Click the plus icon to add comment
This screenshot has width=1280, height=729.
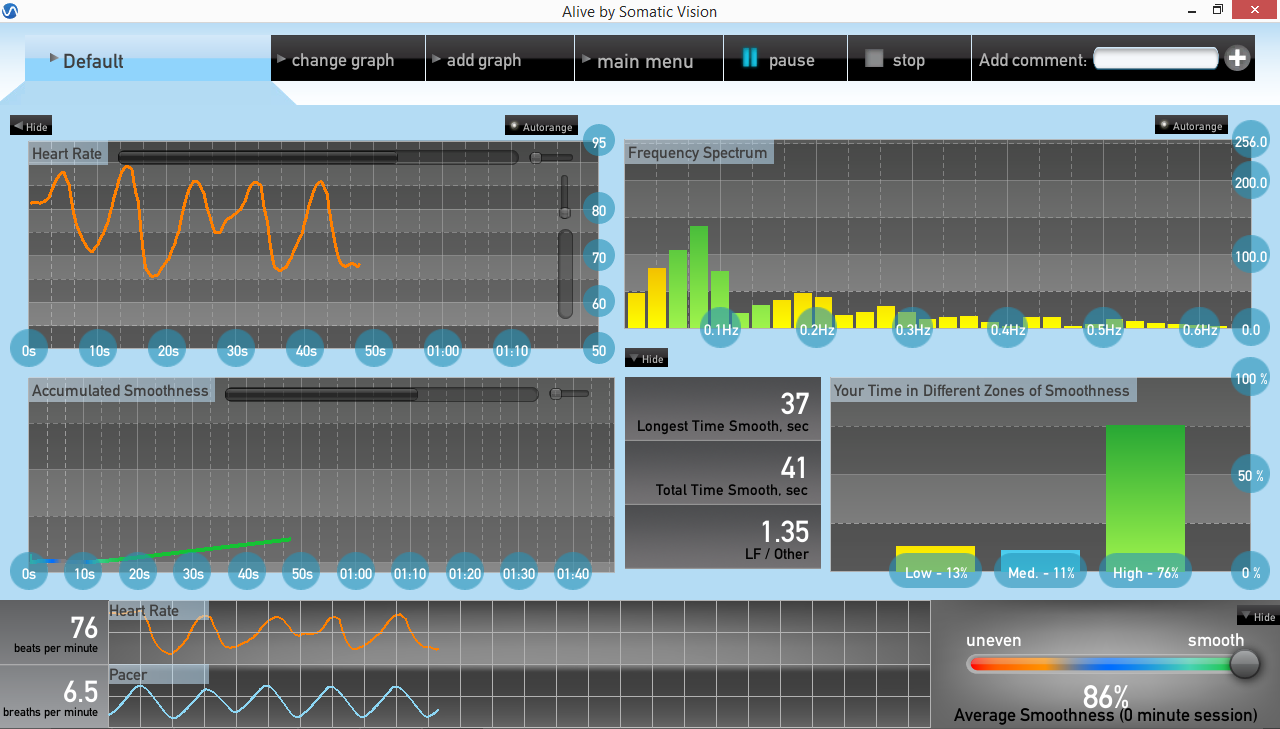point(1237,58)
